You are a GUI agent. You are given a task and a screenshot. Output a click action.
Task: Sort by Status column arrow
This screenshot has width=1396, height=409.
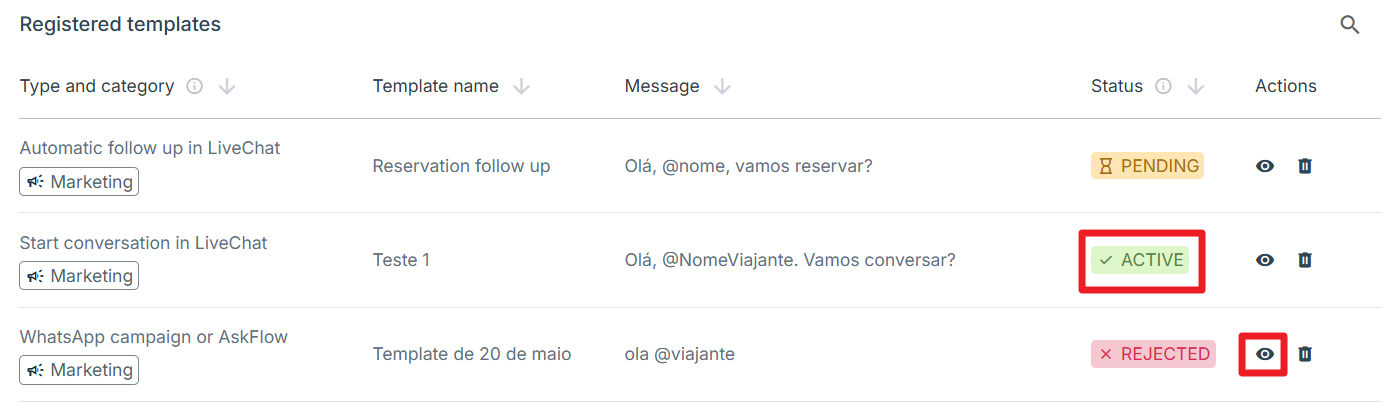tap(1195, 87)
